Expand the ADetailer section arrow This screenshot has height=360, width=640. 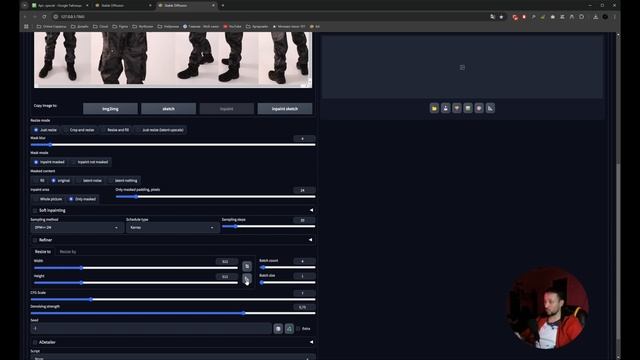click(311, 342)
